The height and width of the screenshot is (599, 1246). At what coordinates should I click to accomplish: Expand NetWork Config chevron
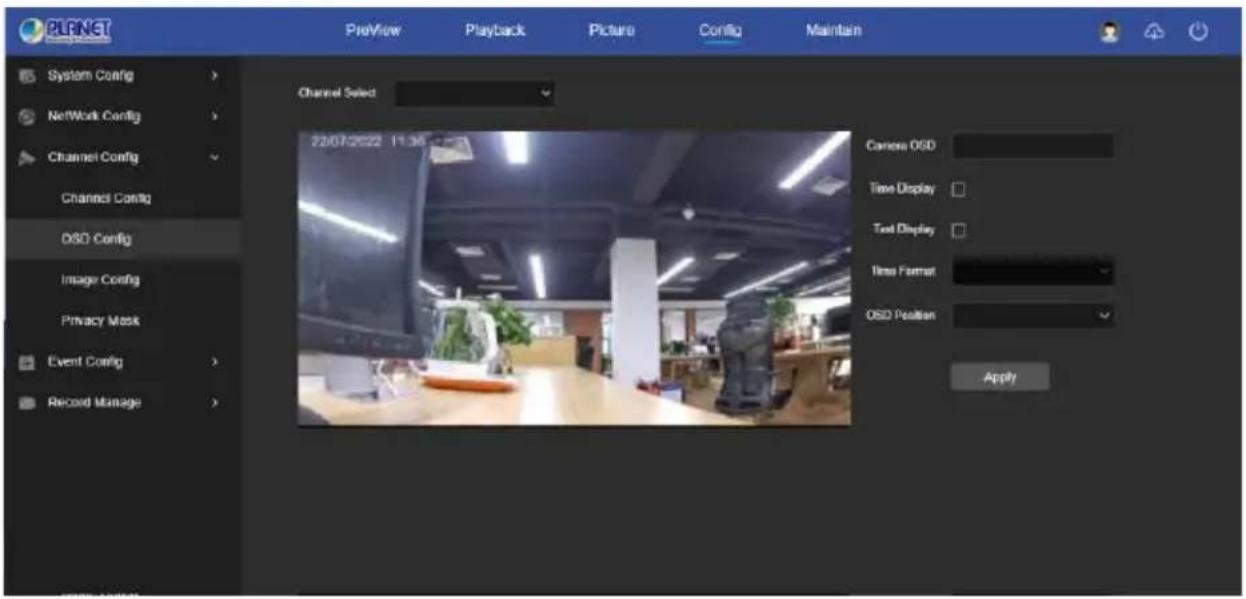(x=215, y=117)
